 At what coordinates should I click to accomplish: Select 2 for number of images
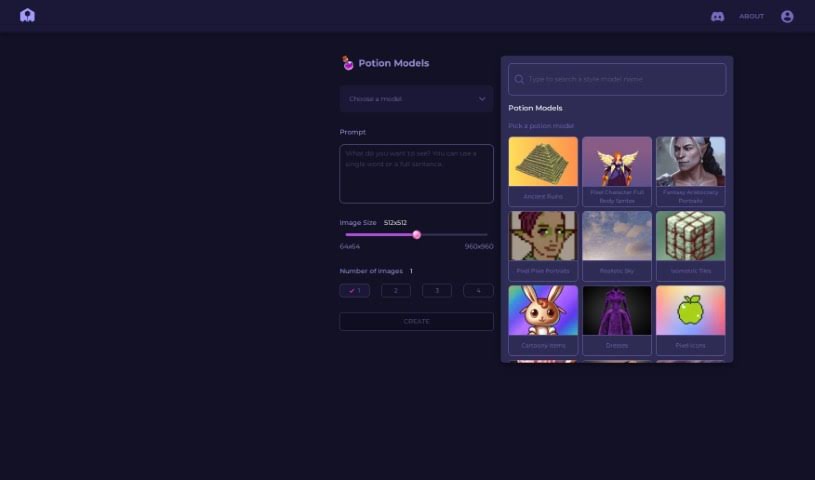click(x=396, y=291)
